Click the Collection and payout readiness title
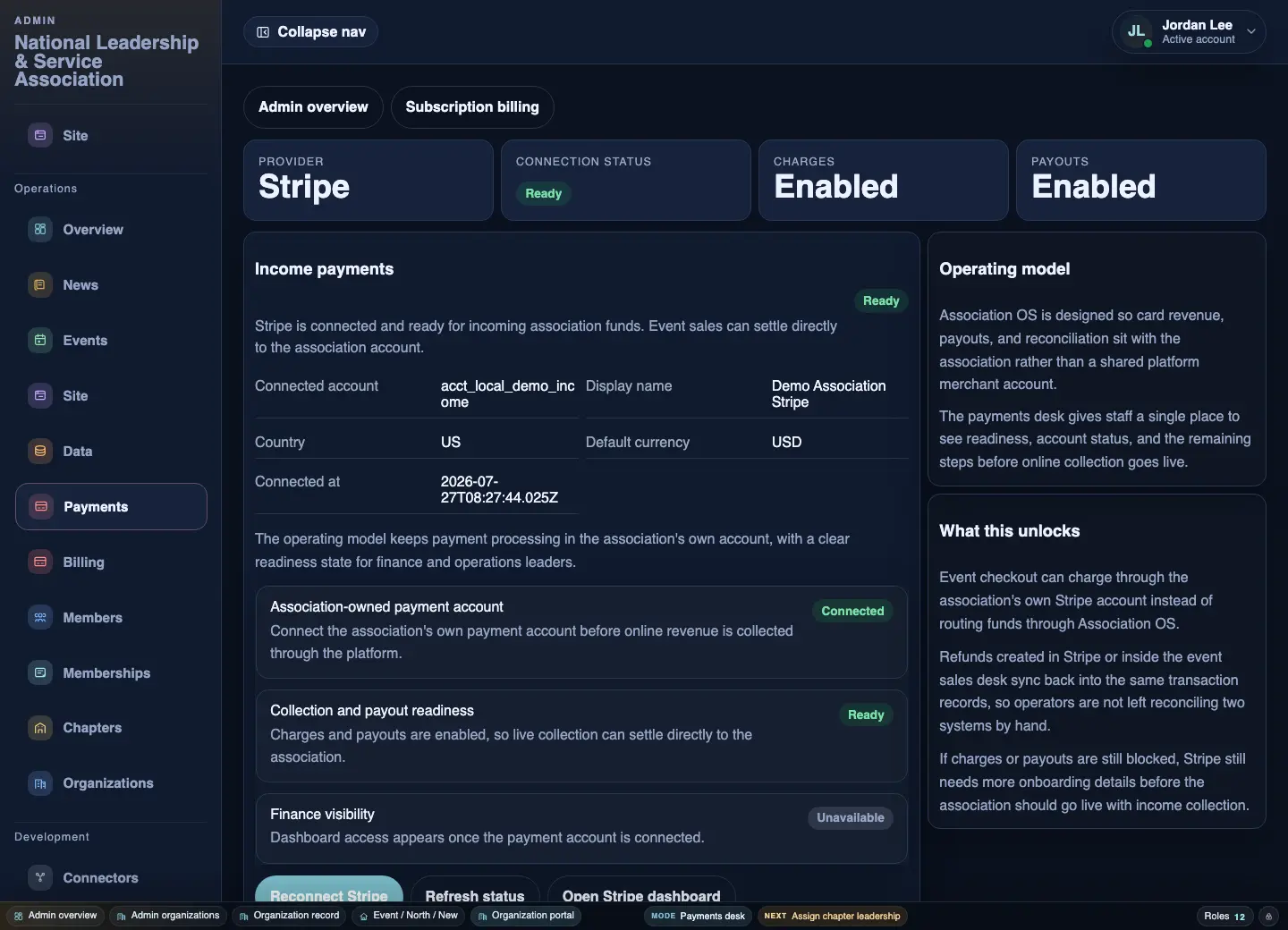1288x930 pixels. [x=372, y=711]
